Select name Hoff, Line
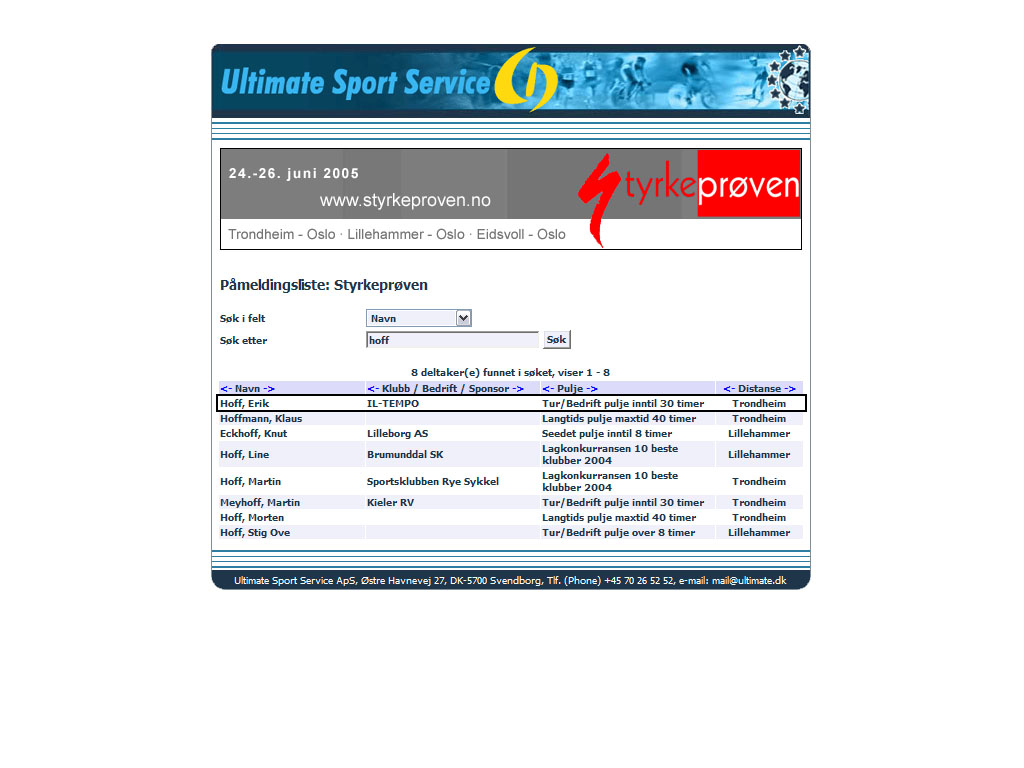The image size is (1024, 768). click(245, 455)
